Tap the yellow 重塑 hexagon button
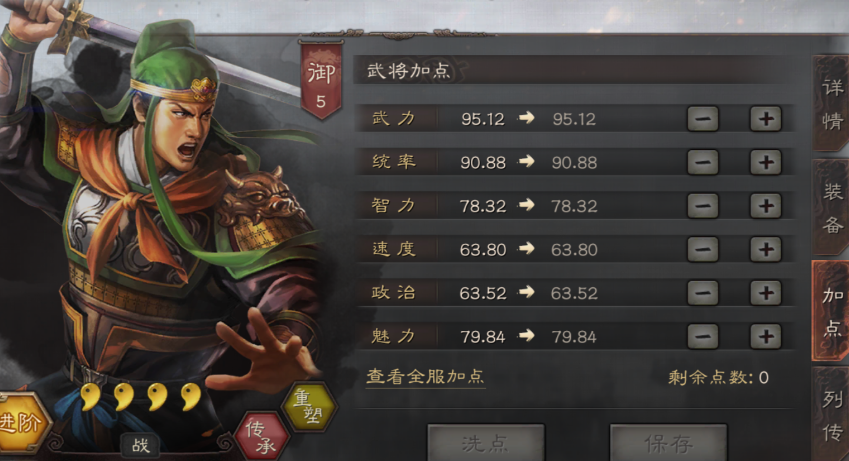 (309, 407)
